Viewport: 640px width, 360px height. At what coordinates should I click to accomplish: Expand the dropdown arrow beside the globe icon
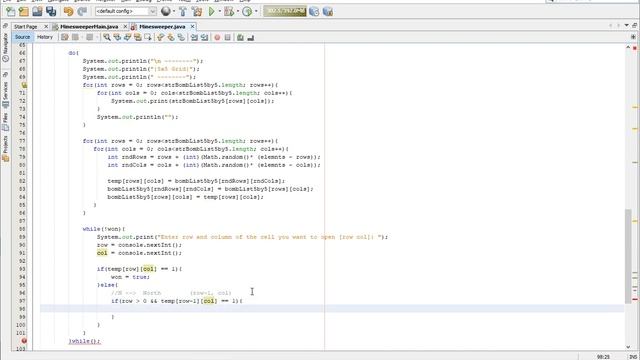[x=174, y=11]
